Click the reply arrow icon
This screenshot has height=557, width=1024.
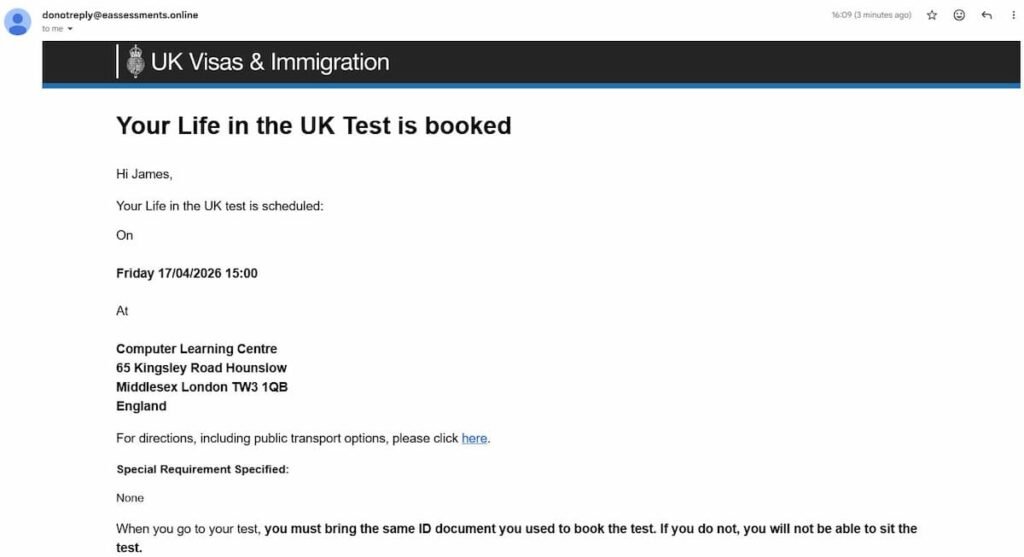[987, 15]
